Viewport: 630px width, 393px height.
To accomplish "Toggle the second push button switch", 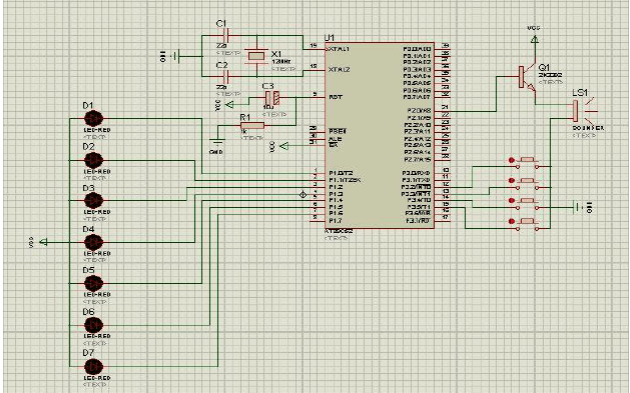I will (527, 184).
